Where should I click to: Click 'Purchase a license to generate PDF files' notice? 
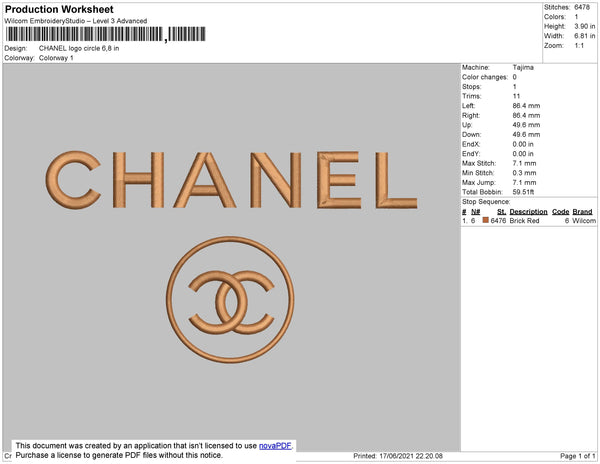pyautogui.click(x=119, y=455)
